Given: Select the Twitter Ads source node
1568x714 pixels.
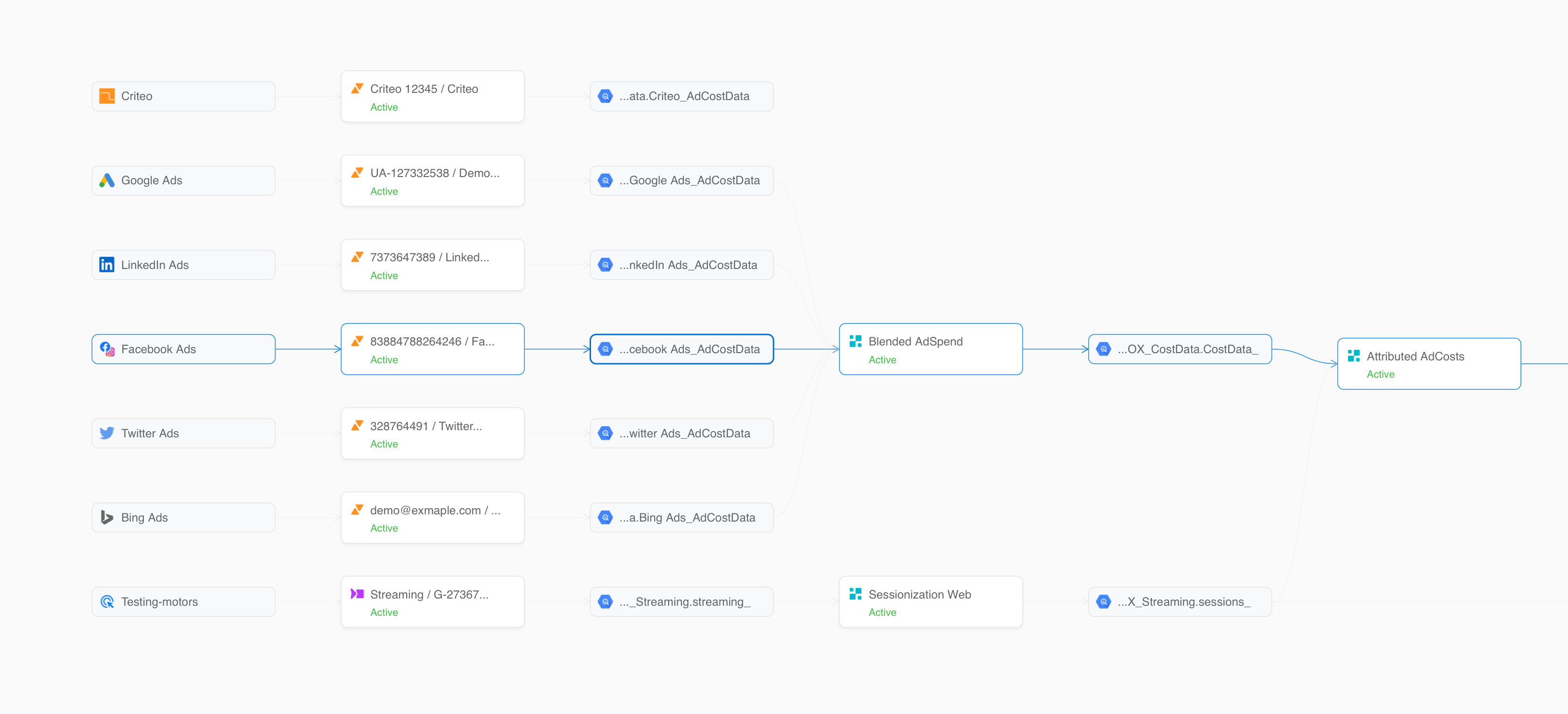Looking at the screenshot, I should coord(183,433).
